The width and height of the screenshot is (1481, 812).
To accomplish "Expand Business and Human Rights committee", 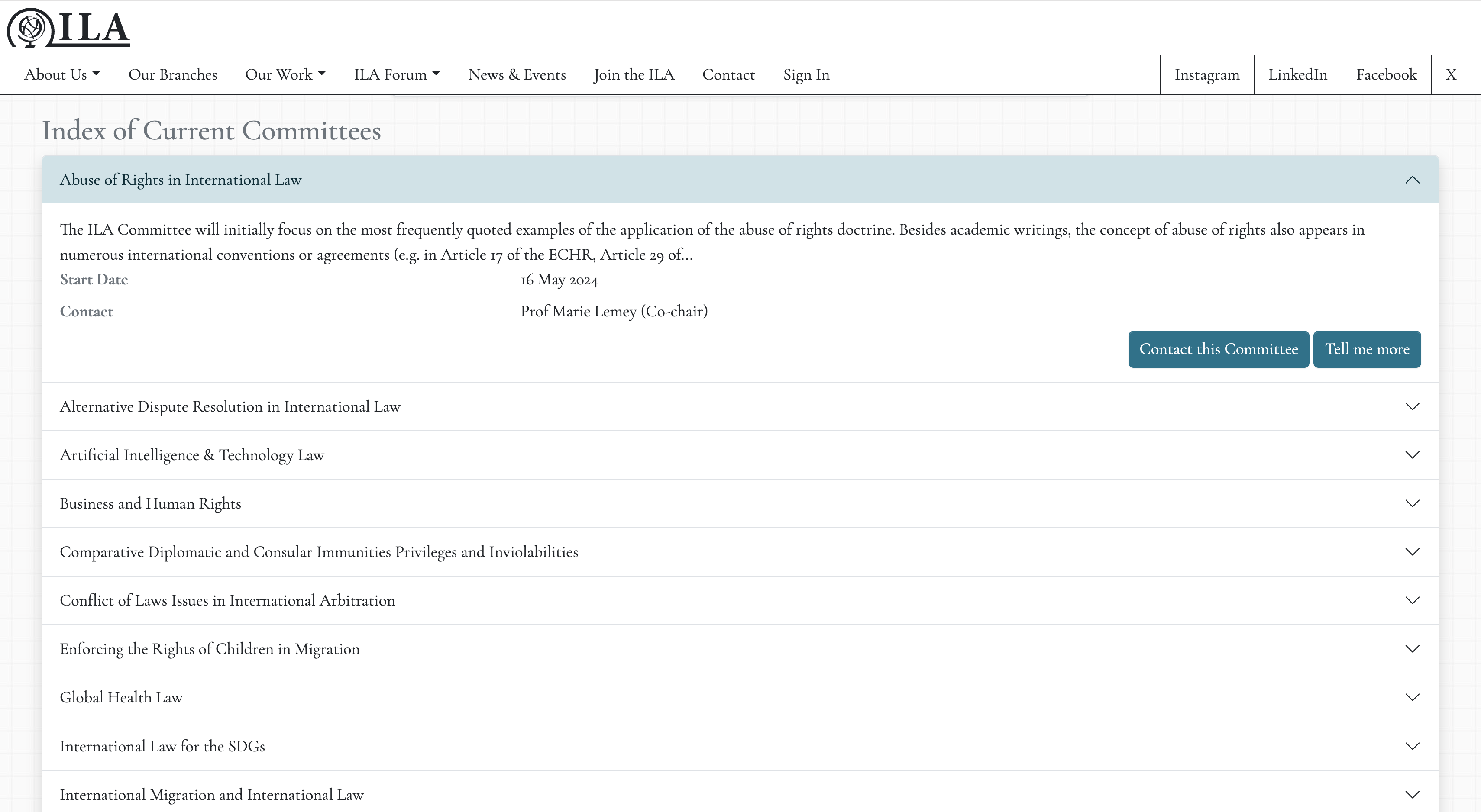I will pyautogui.click(x=740, y=503).
